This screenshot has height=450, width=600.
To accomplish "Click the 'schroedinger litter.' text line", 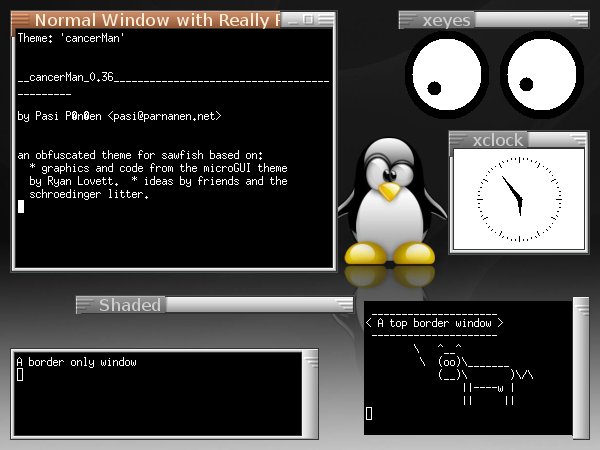I will (x=89, y=194).
